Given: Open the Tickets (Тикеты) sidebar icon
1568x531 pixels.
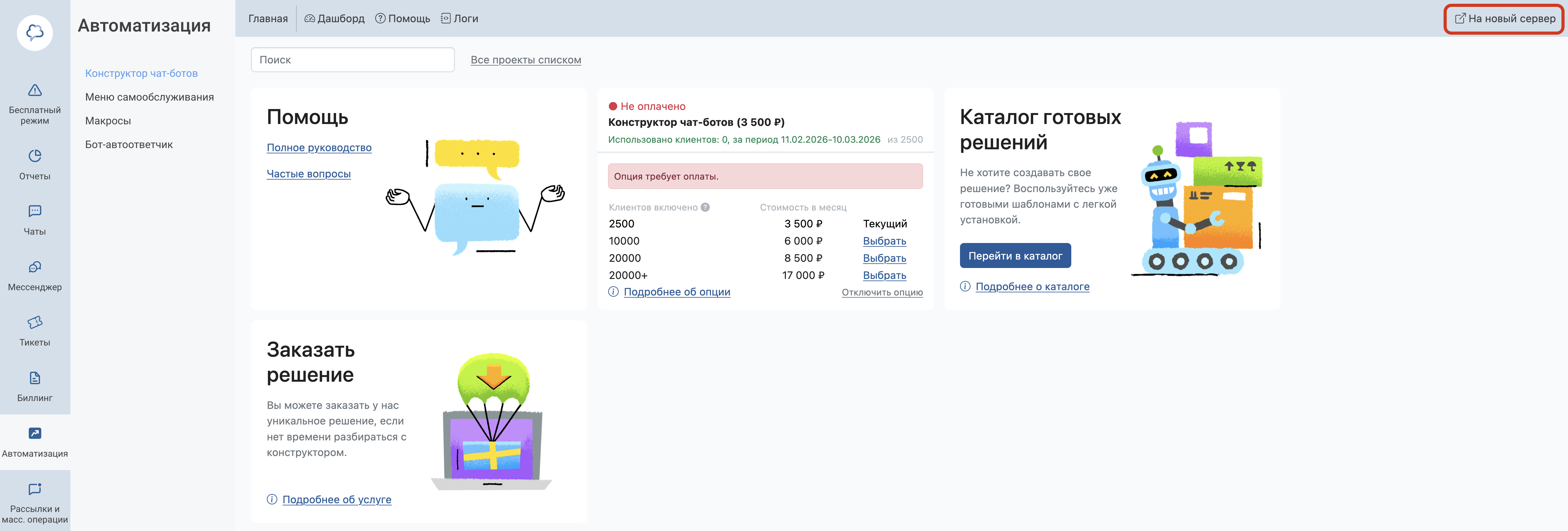Looking at the screenshot, I should pos(35,322).
